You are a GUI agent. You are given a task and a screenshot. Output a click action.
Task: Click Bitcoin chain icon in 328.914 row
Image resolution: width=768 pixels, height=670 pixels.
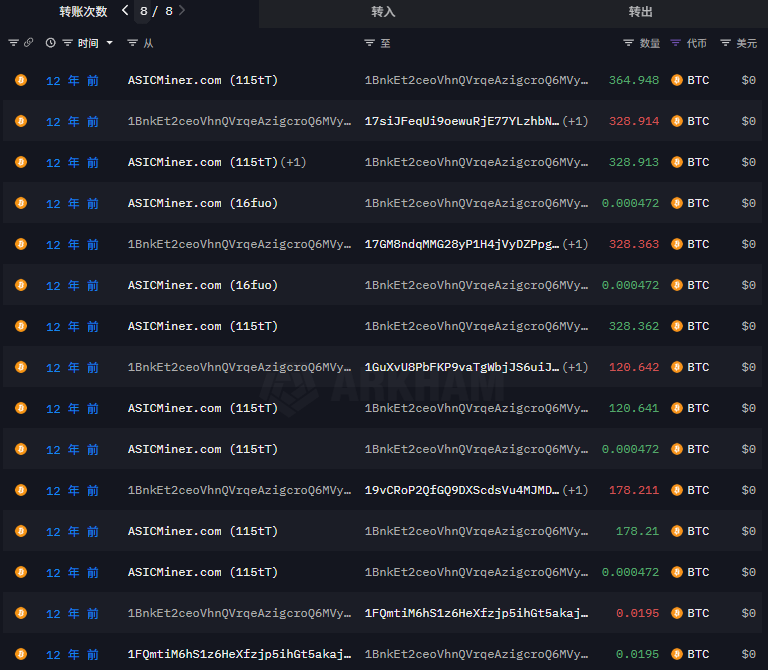(x=21, y=121)
